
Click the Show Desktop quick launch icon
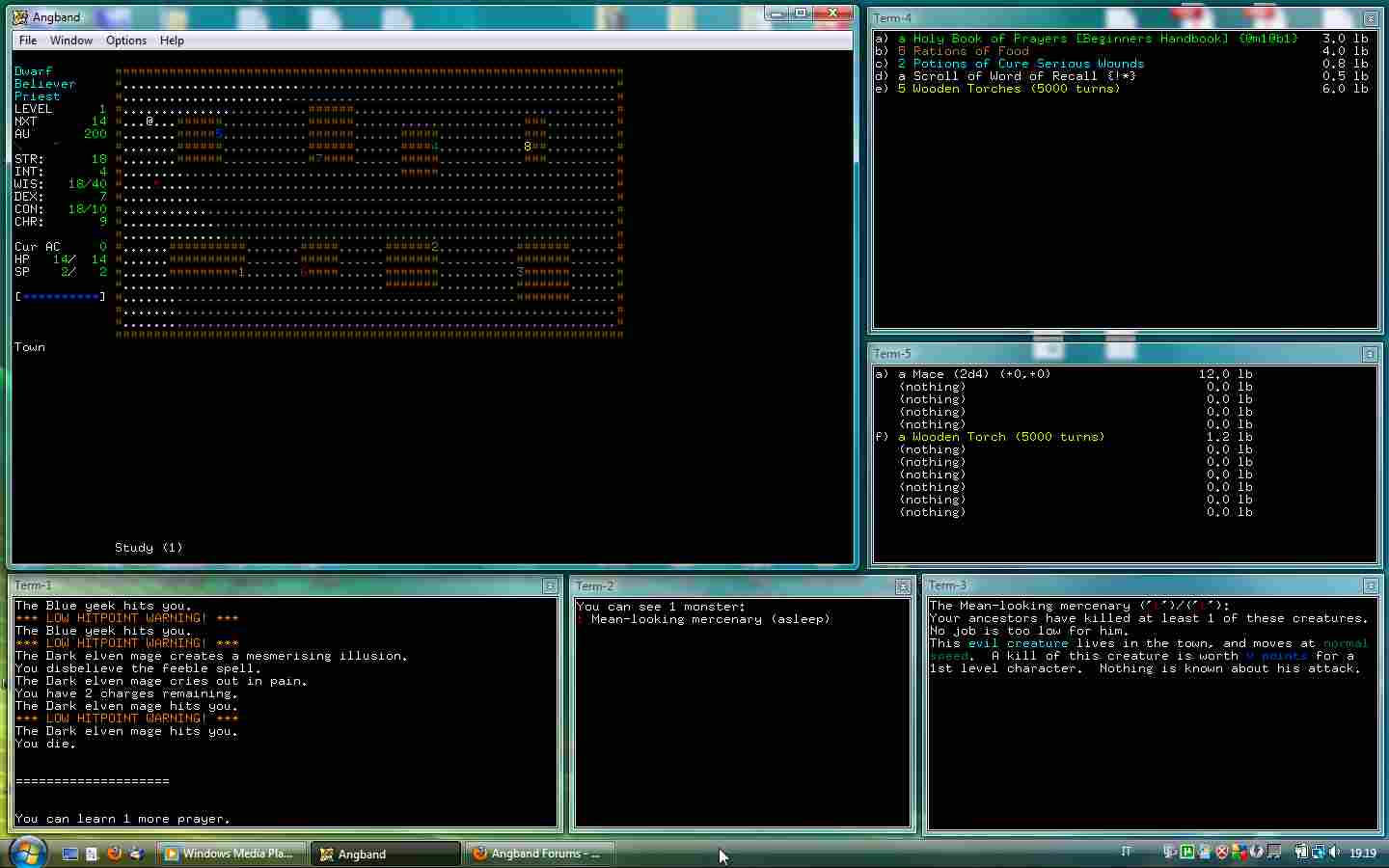[x=69, y=854]
